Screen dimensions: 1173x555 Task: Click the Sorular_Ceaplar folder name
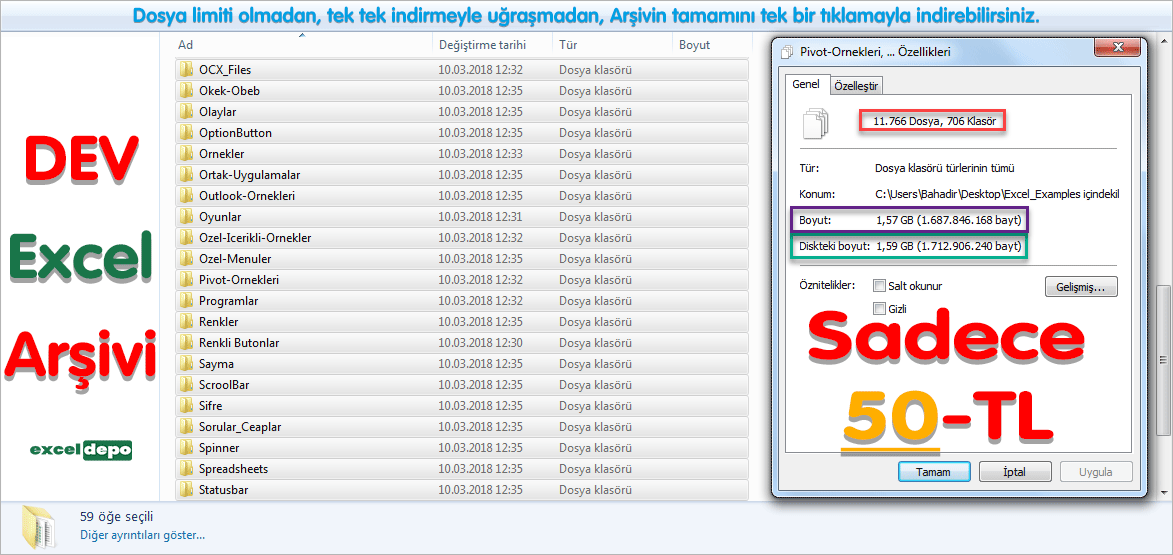pos(240,426)
